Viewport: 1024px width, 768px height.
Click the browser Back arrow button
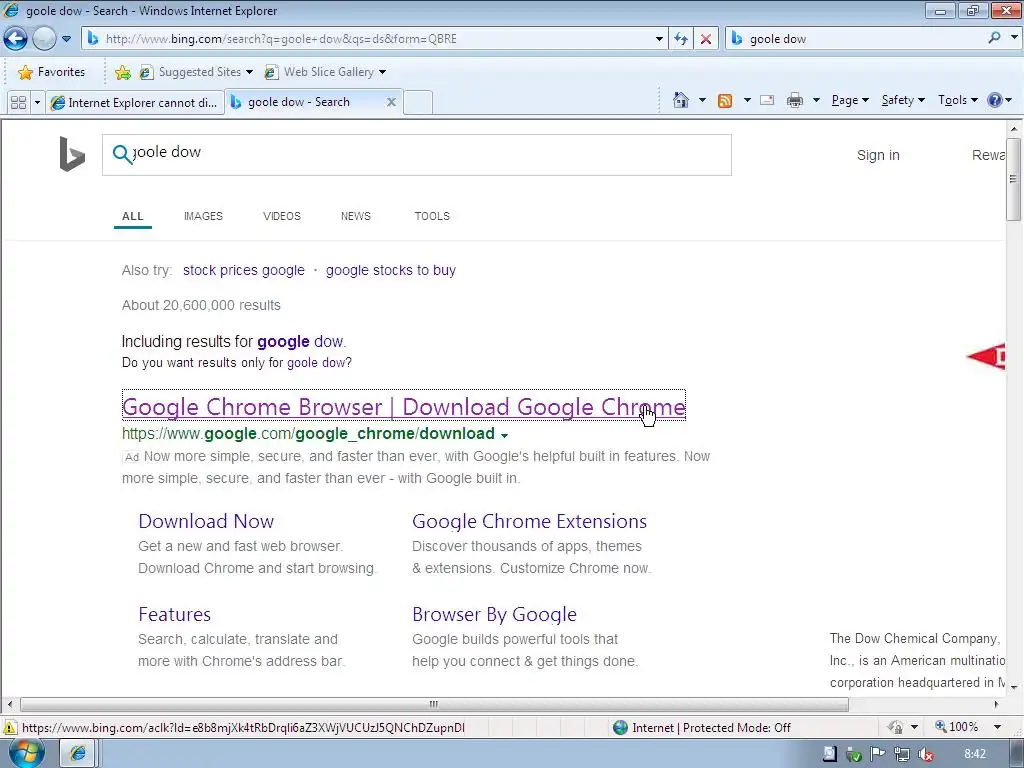click(16, 39)
